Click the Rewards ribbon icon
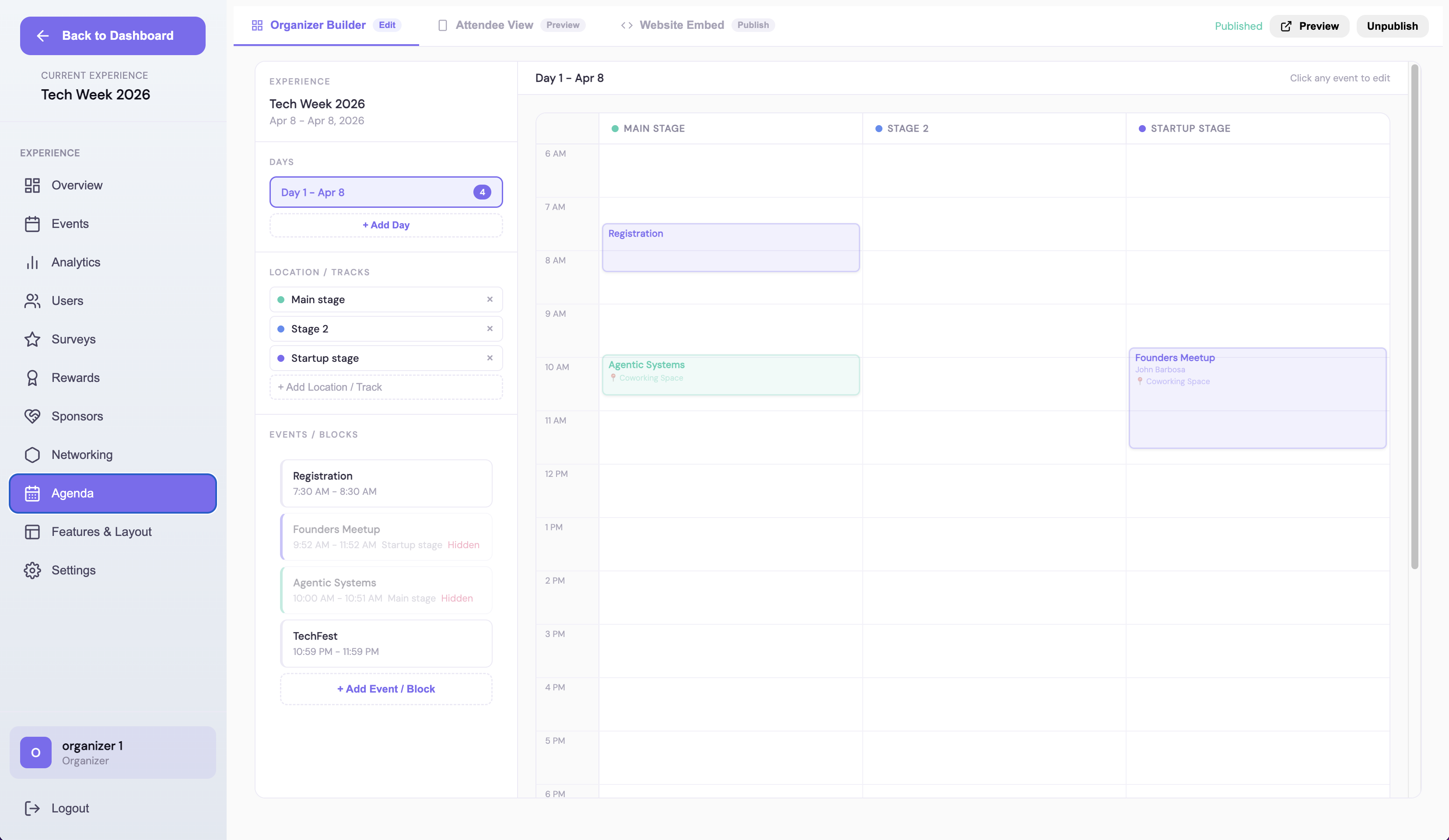 point(32,378)
